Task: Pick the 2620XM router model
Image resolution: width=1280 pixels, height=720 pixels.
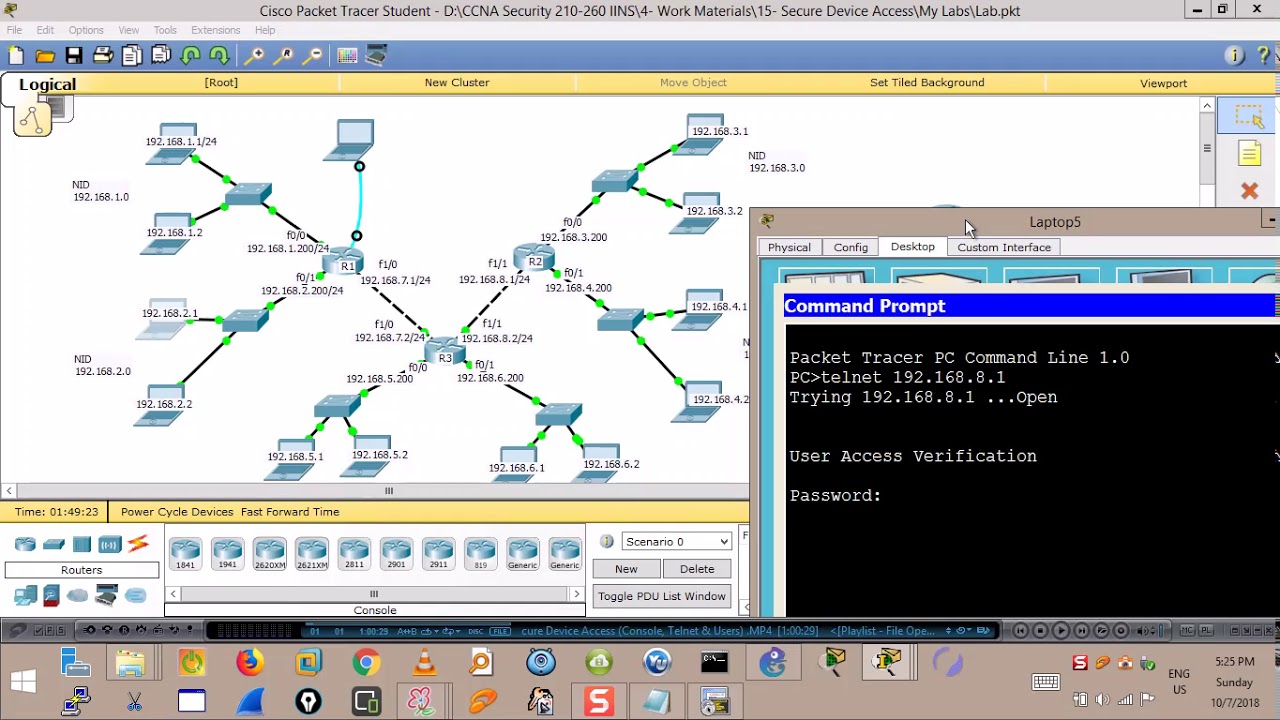Action: 270,554
